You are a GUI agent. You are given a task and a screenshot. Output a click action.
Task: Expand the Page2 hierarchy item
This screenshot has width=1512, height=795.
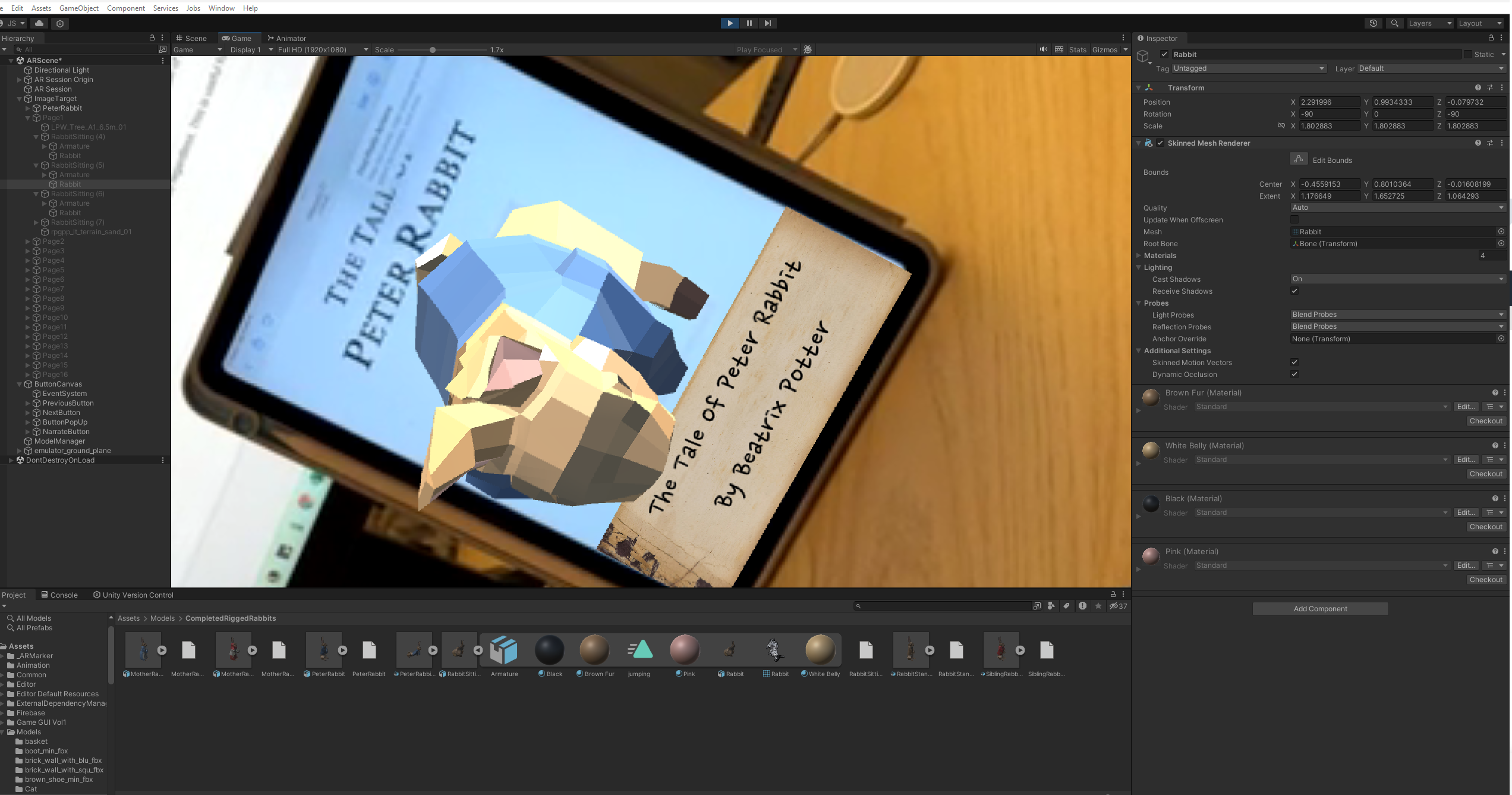28,241
